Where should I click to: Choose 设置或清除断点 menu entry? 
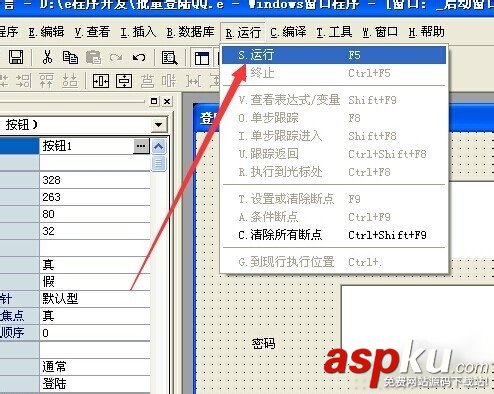(x=334, y=199)
